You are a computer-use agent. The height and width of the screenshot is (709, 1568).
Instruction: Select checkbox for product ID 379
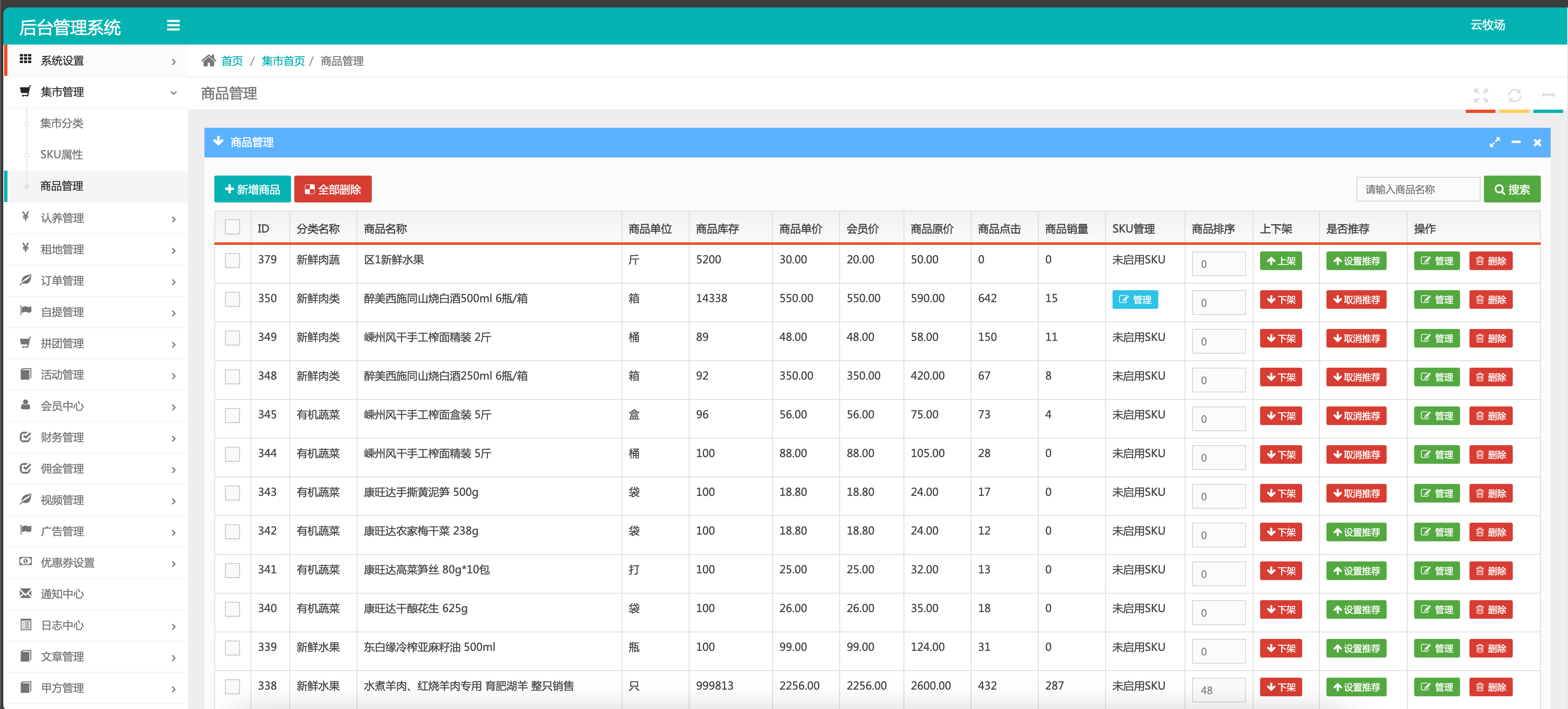tap(232, 261)
